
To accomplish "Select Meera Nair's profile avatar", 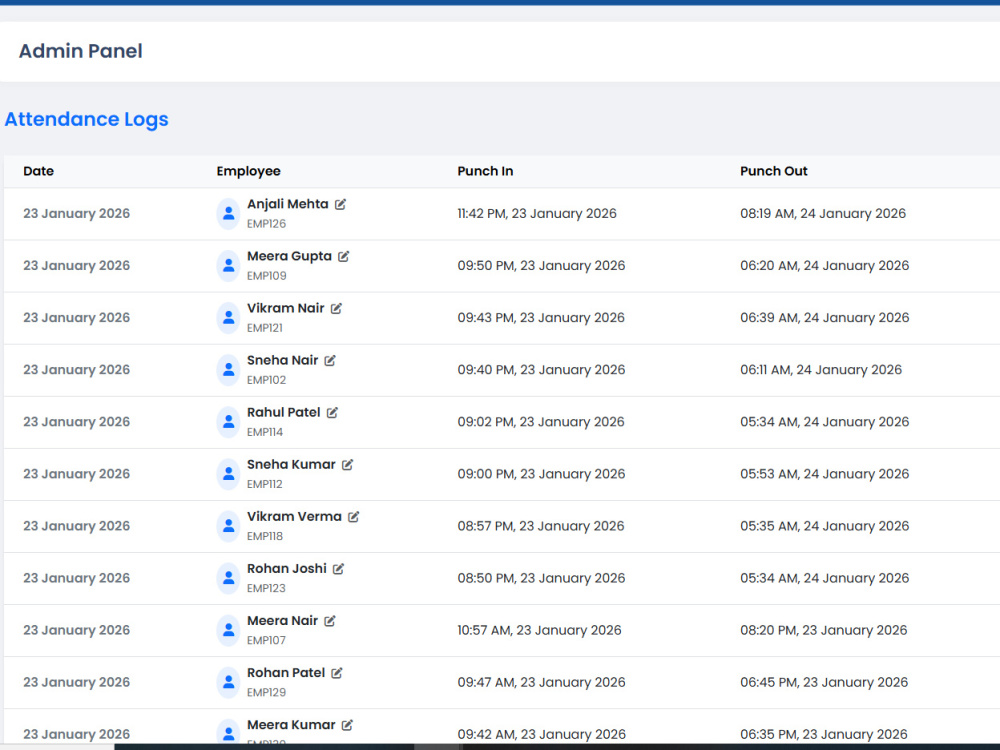I will [x=228, y=630].
